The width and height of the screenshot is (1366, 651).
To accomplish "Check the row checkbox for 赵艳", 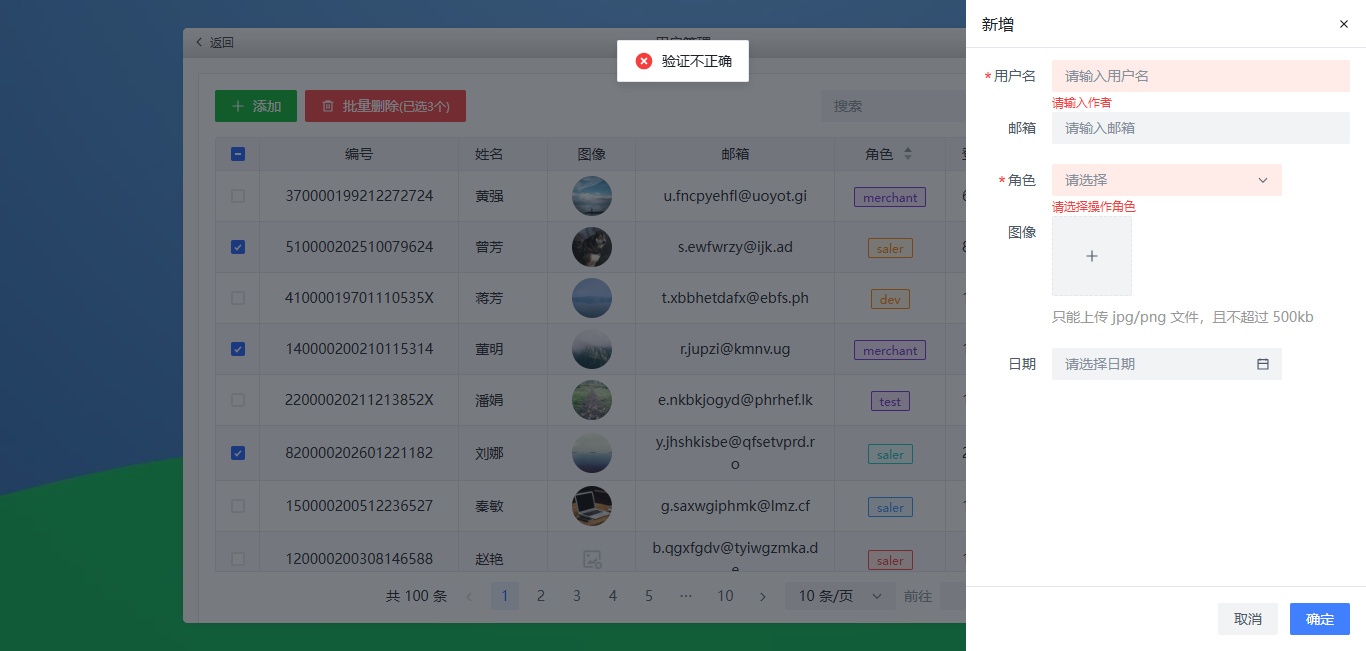I will pos(238,559).
